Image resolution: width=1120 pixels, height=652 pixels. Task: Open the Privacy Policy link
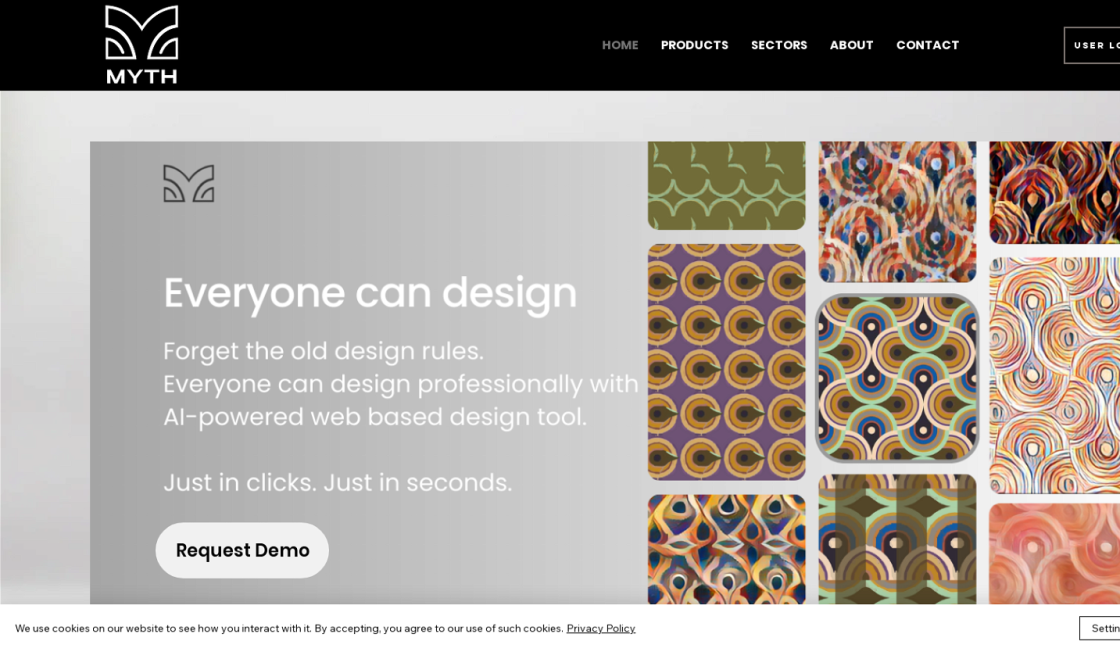[x=600, y=628]
